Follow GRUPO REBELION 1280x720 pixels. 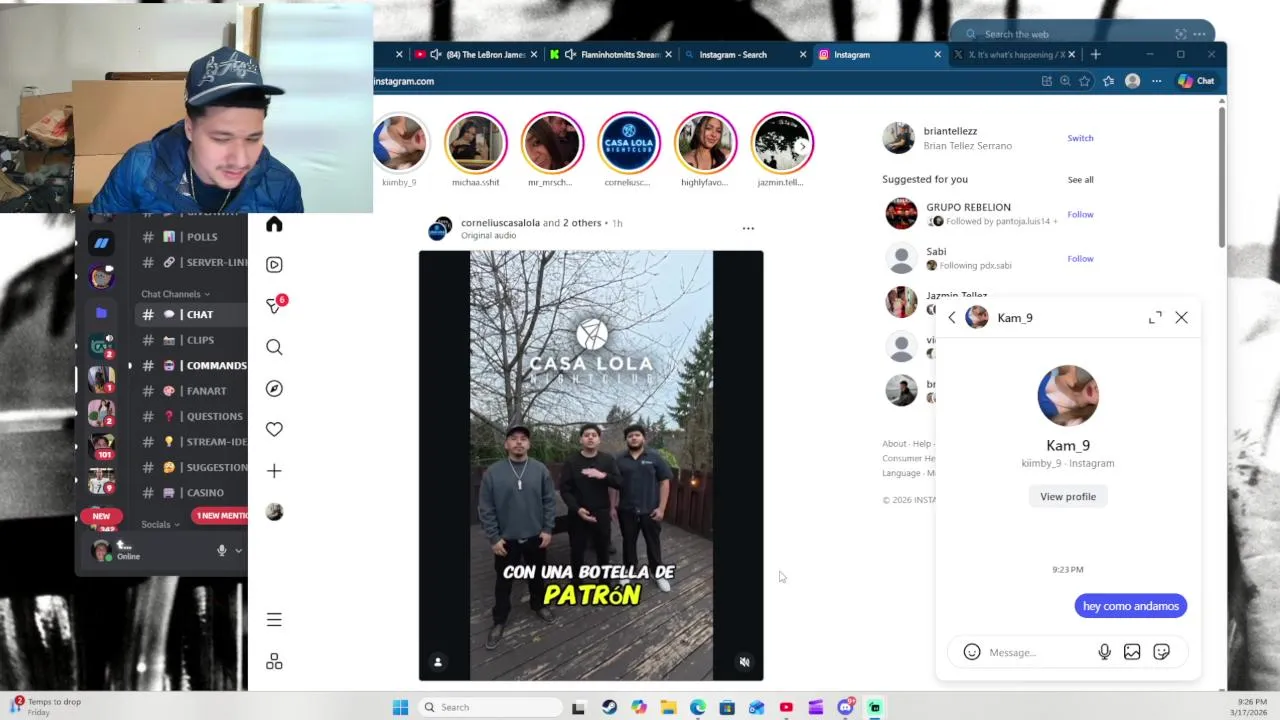point(1080,214)
